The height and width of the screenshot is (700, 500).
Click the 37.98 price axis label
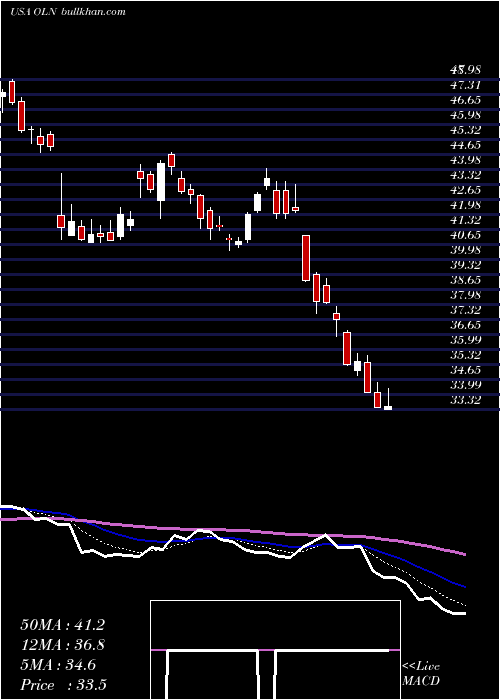(466, 295)
